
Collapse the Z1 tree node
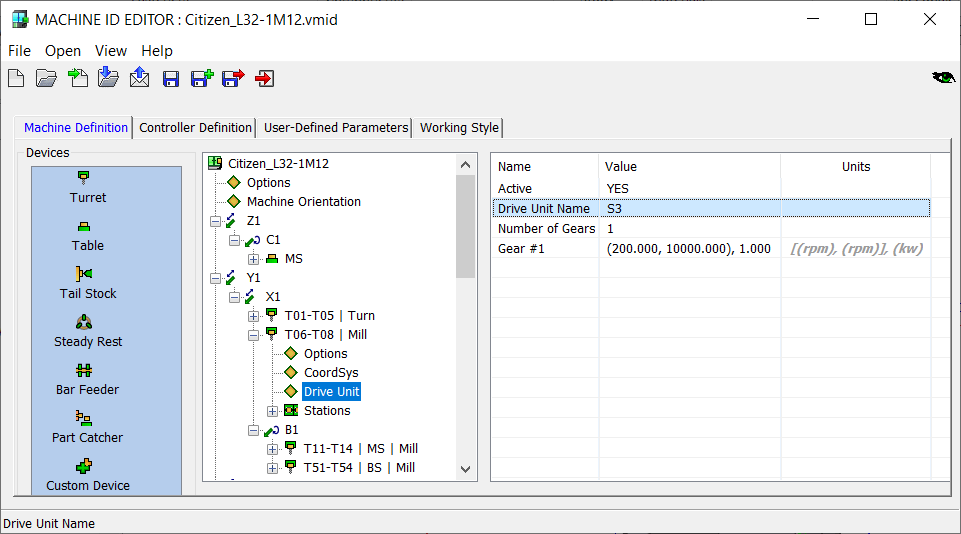click(x=215, y=221)
